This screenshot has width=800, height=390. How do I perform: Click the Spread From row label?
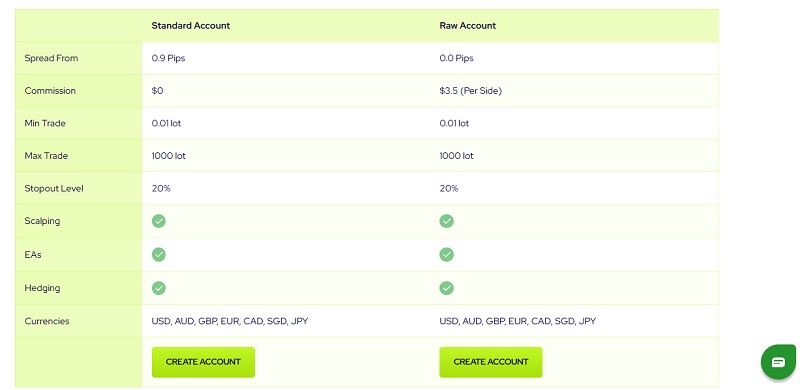tap(51, 58)
